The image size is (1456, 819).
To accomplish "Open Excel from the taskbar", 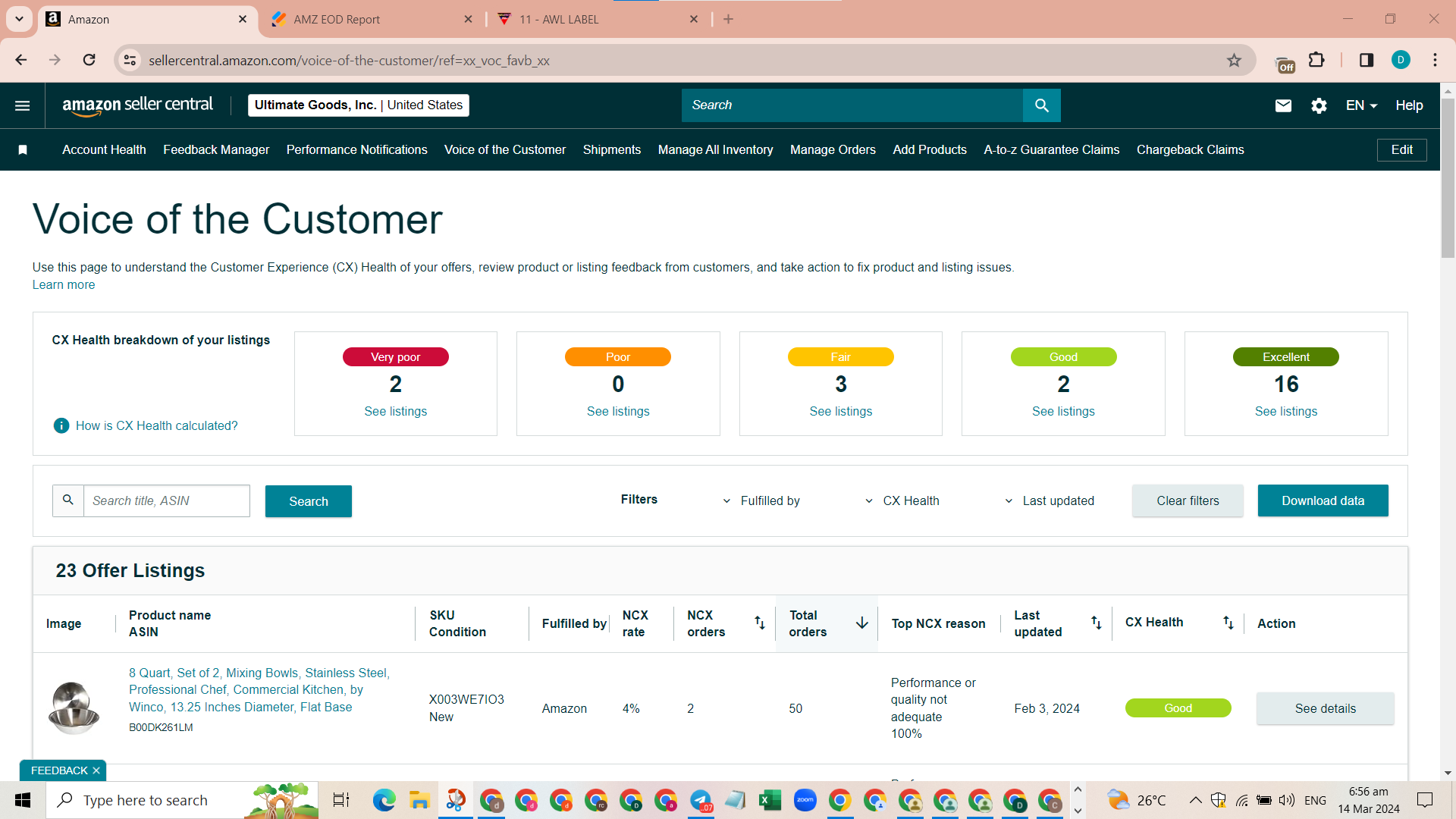I will [770, 800].
